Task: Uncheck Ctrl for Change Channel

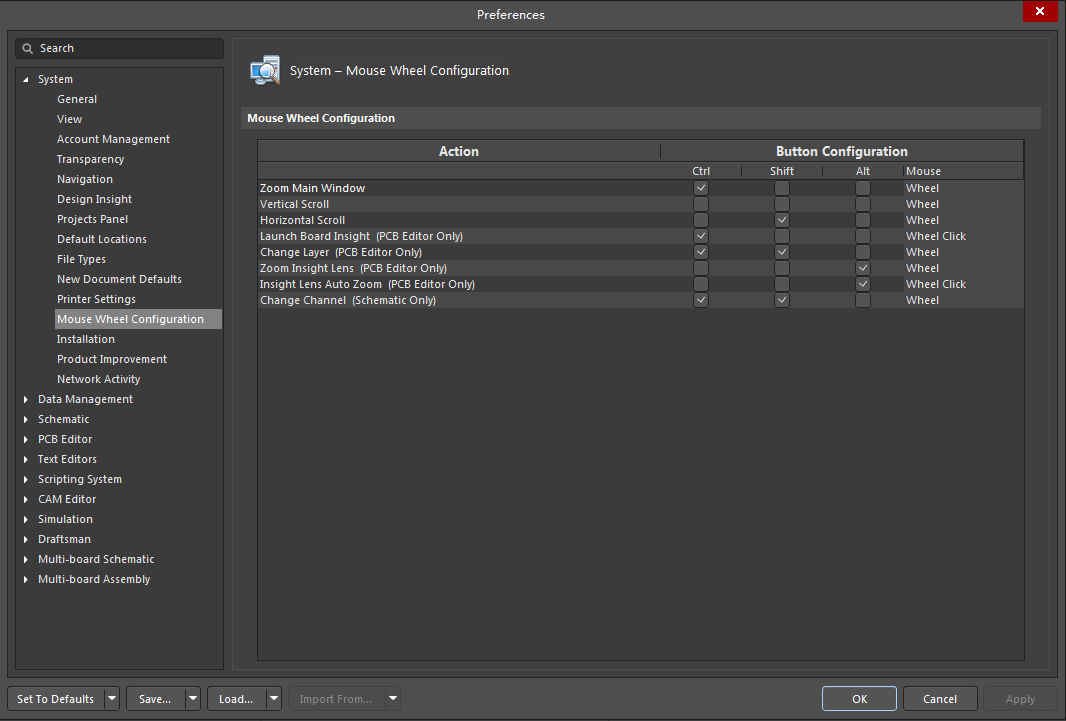Action: [x=701, y=300]
